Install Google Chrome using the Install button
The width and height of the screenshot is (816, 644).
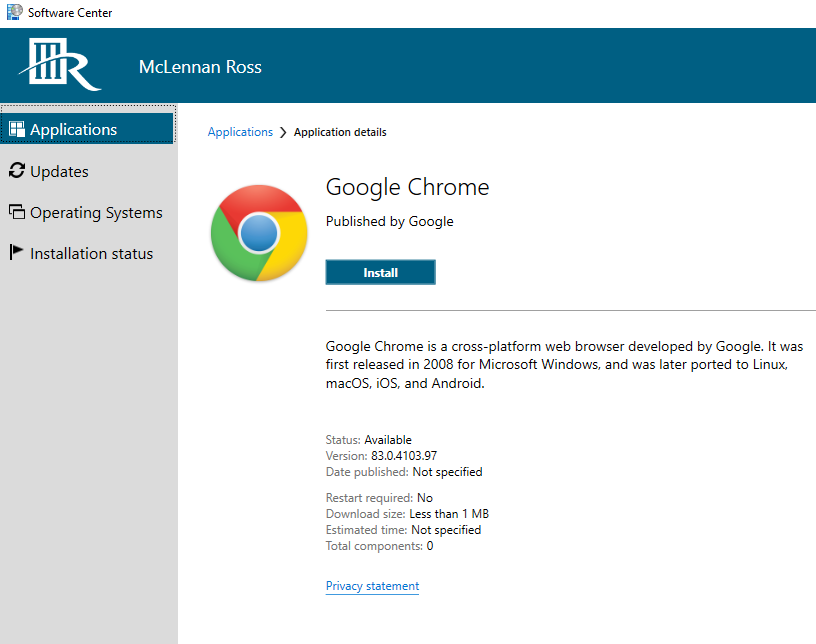click(380, 272)
